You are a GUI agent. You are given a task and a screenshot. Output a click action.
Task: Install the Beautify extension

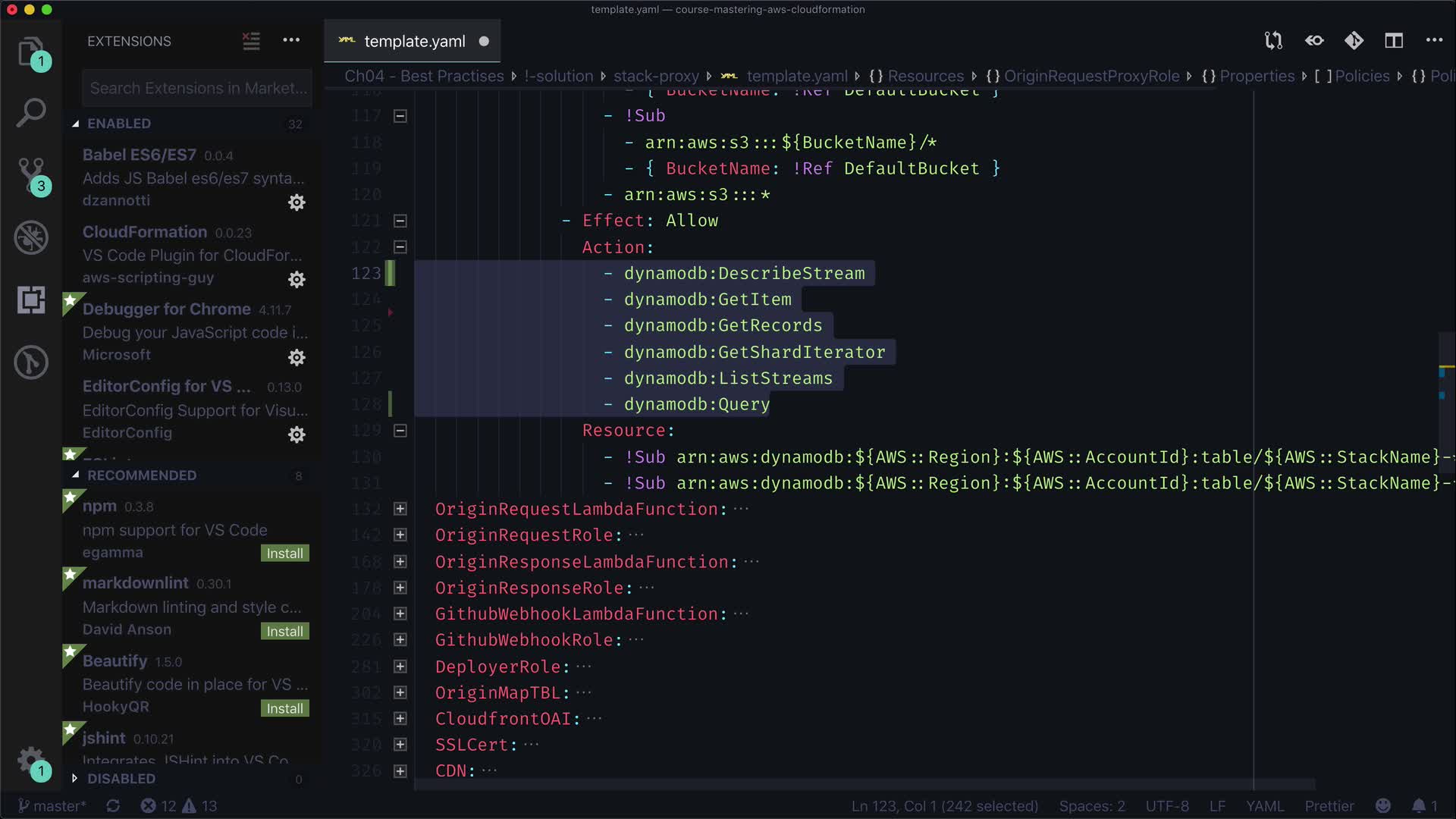(284, 708)
